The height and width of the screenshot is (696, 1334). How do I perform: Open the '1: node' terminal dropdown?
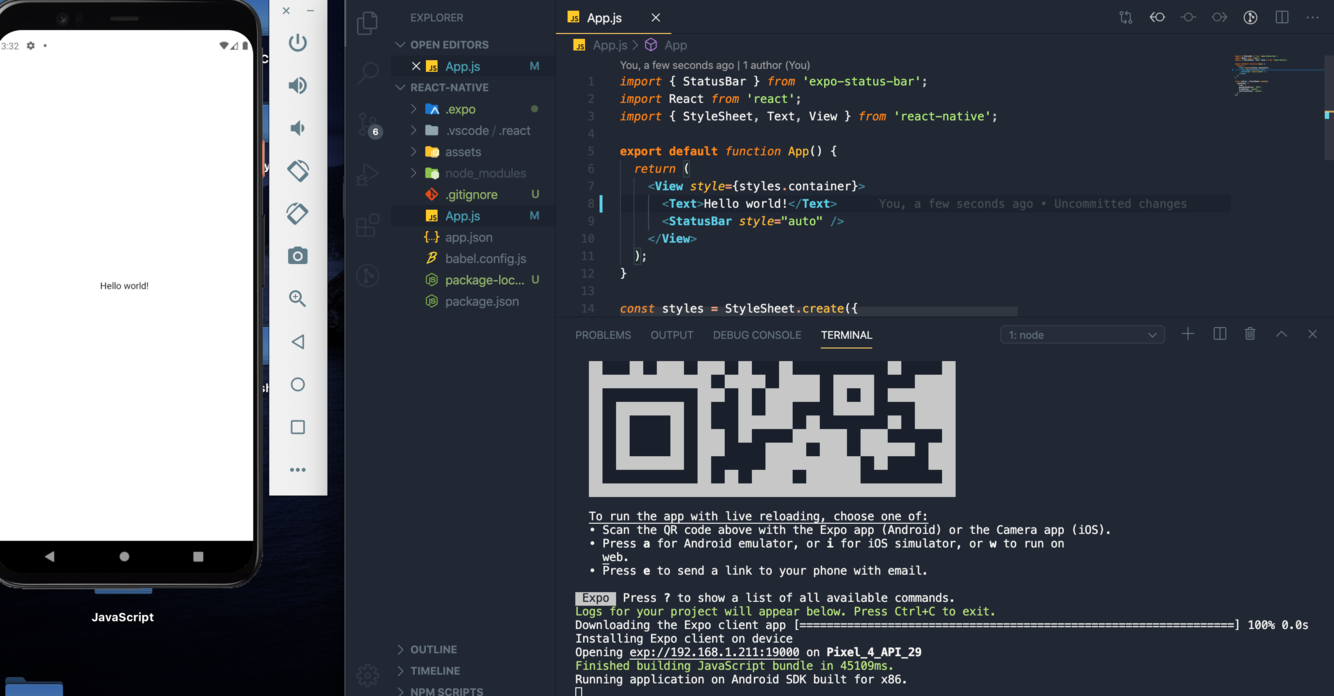(1082, 335)
